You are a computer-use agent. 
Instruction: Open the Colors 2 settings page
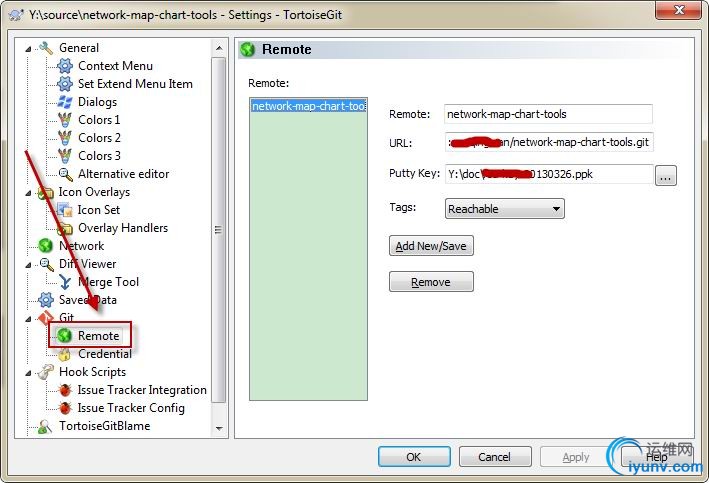(x=99, y=138)
